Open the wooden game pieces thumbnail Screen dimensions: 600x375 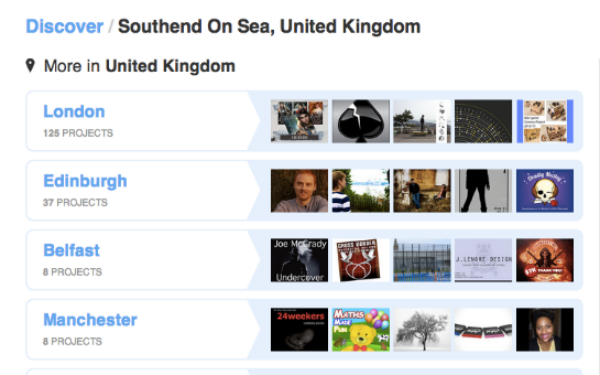click(545, 121)
